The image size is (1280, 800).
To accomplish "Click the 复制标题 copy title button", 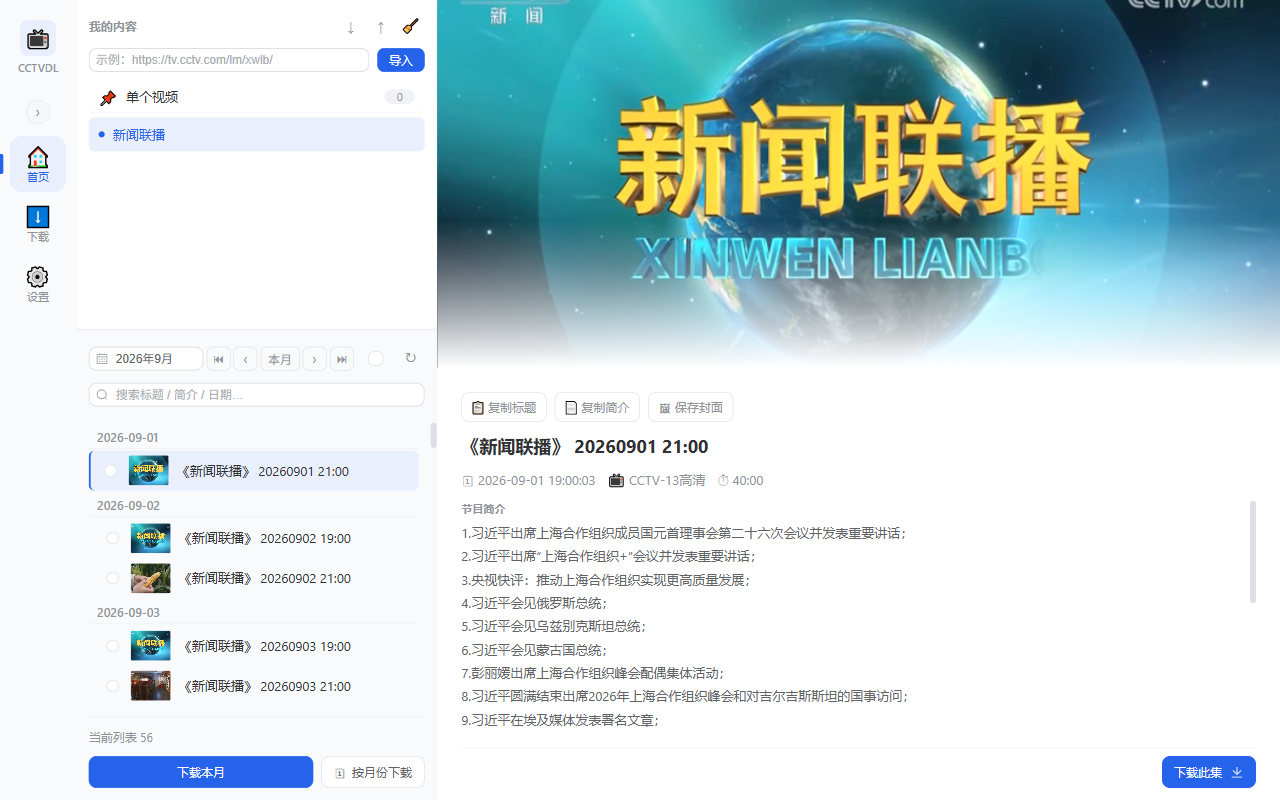I will [504, 407].
